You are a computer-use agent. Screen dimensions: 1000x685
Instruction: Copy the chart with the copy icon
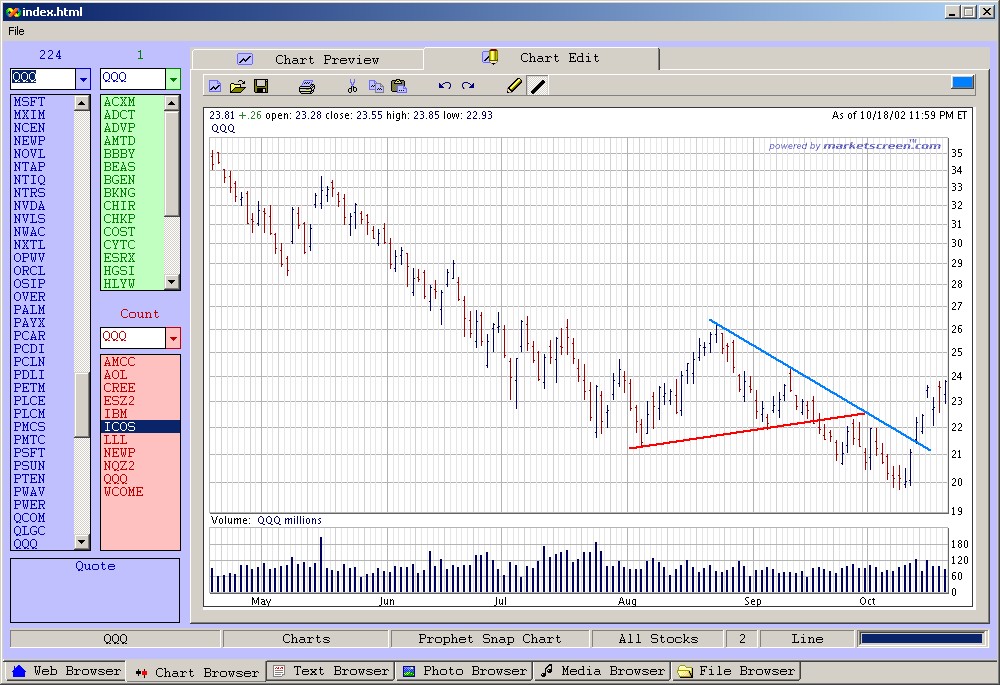click(376, 86)
